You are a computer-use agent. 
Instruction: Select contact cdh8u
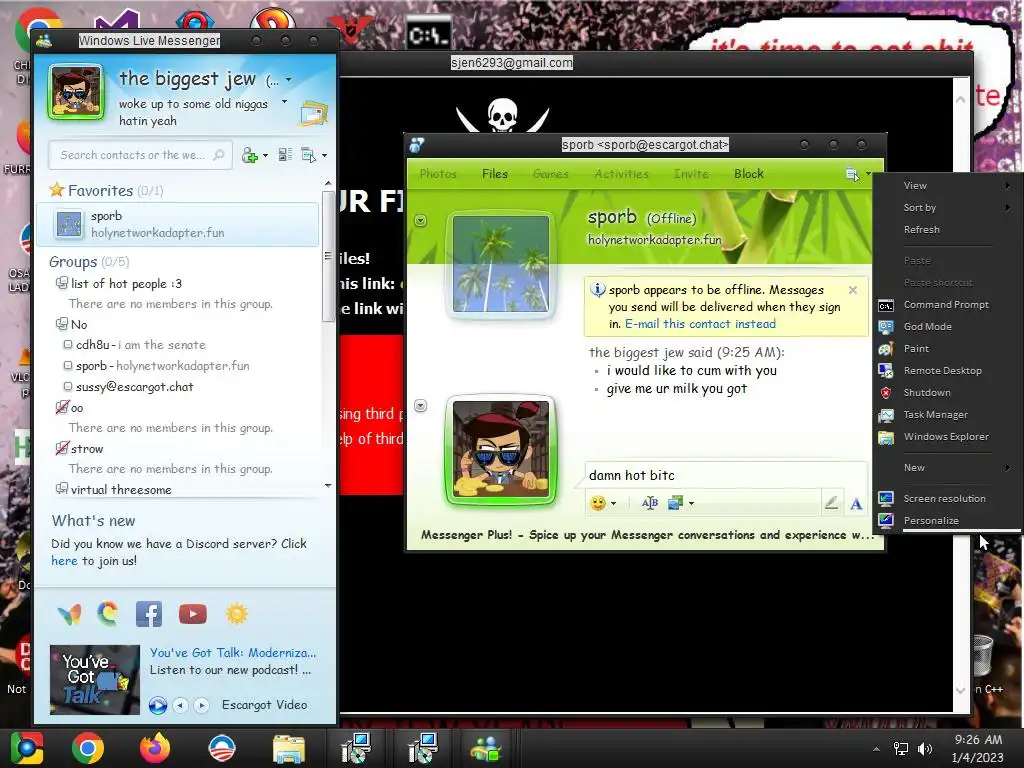pos(134,345)
